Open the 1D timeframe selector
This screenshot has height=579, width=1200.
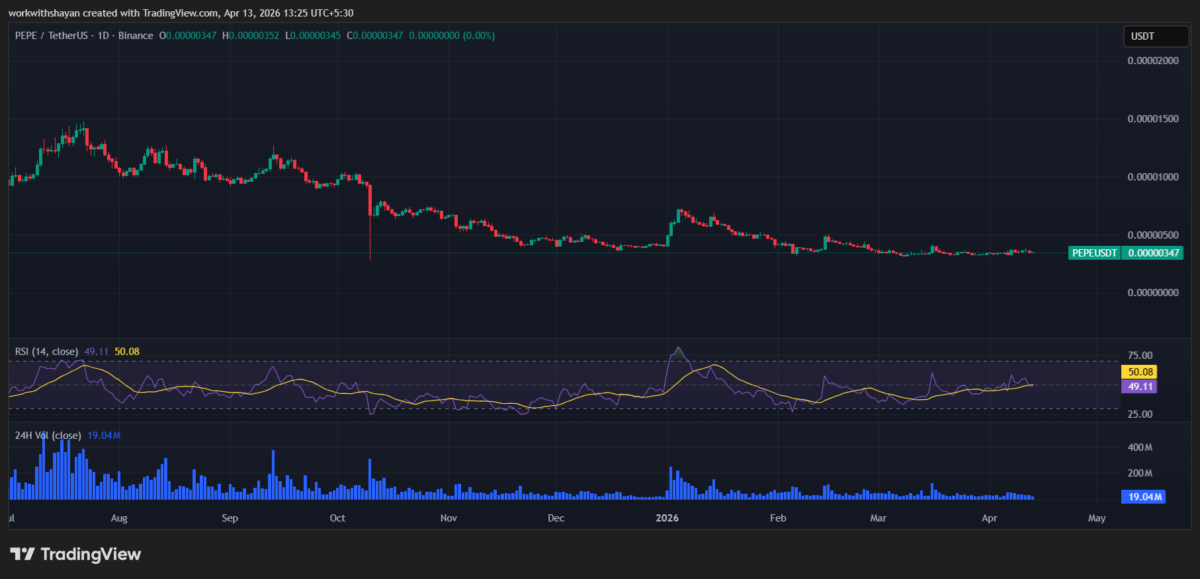coord(103,36)
